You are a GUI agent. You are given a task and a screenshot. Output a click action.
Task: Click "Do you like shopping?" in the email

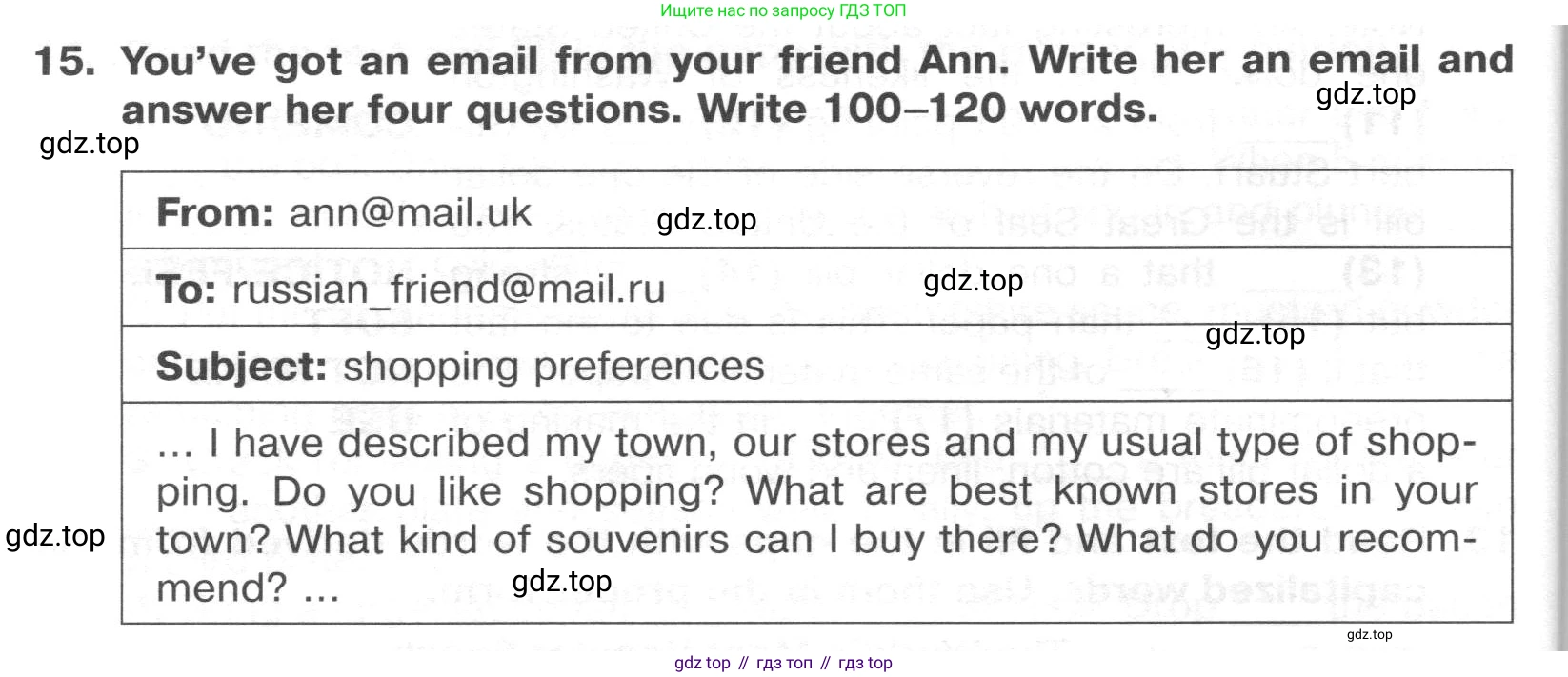pos(497,491)
